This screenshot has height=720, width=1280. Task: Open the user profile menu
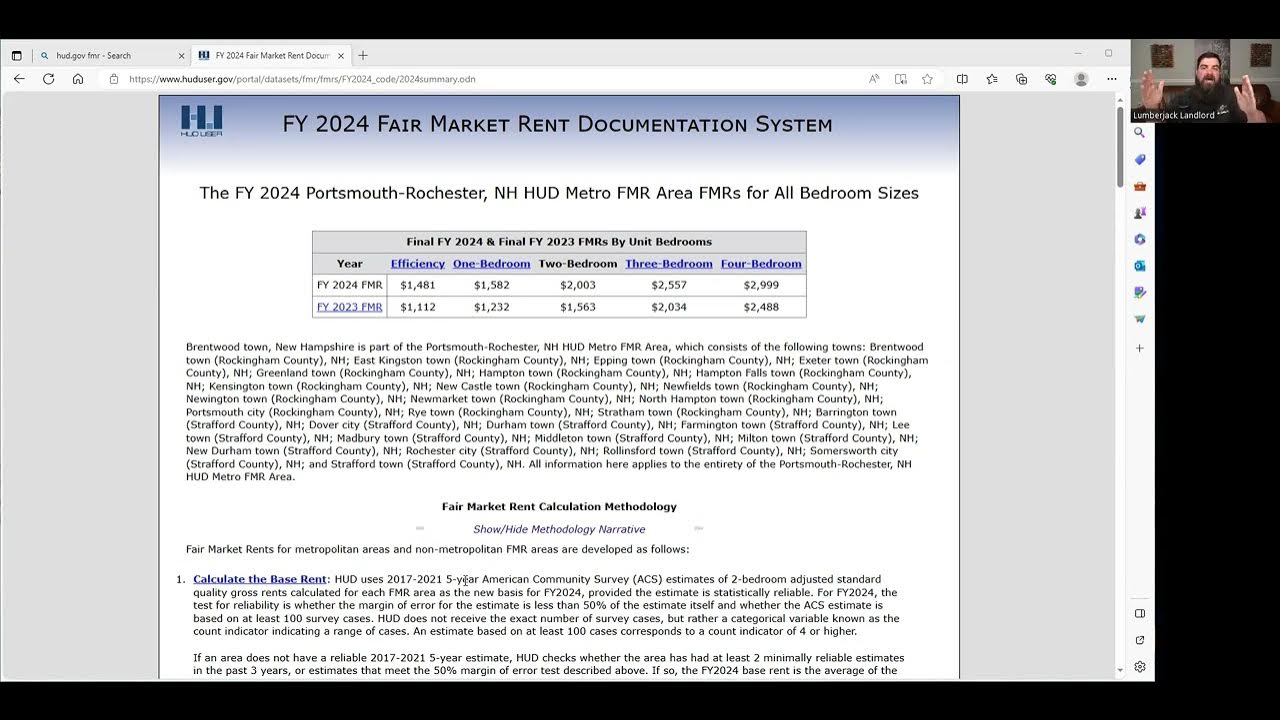1081,79
